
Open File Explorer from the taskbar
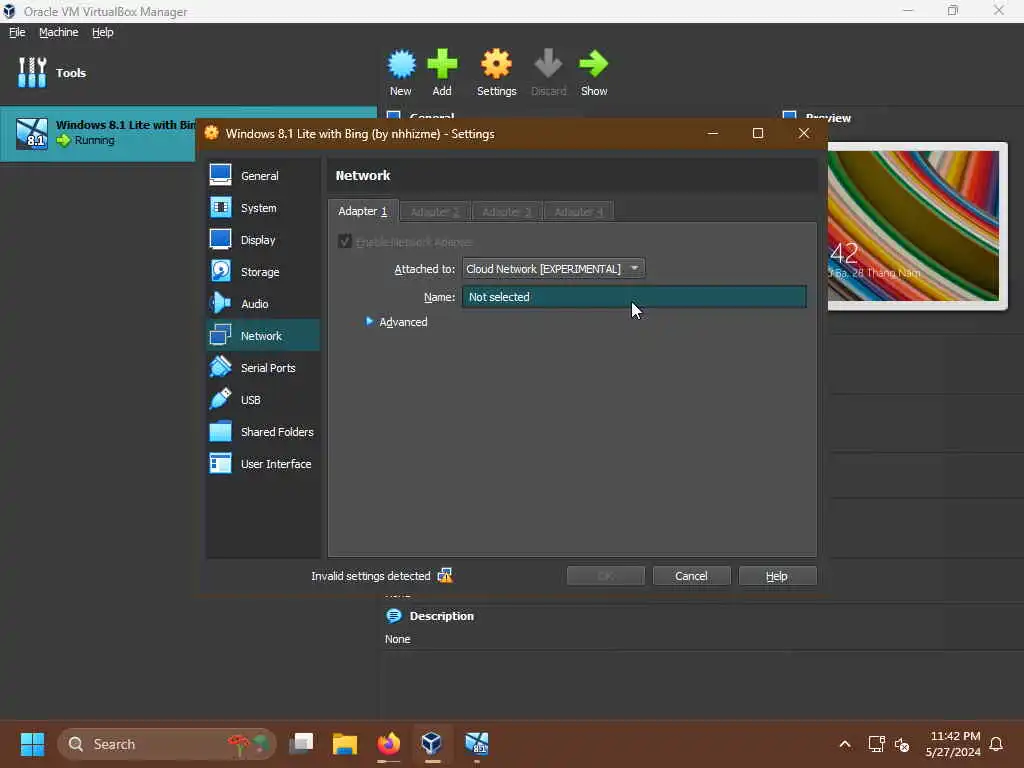[x=345, y=744]
